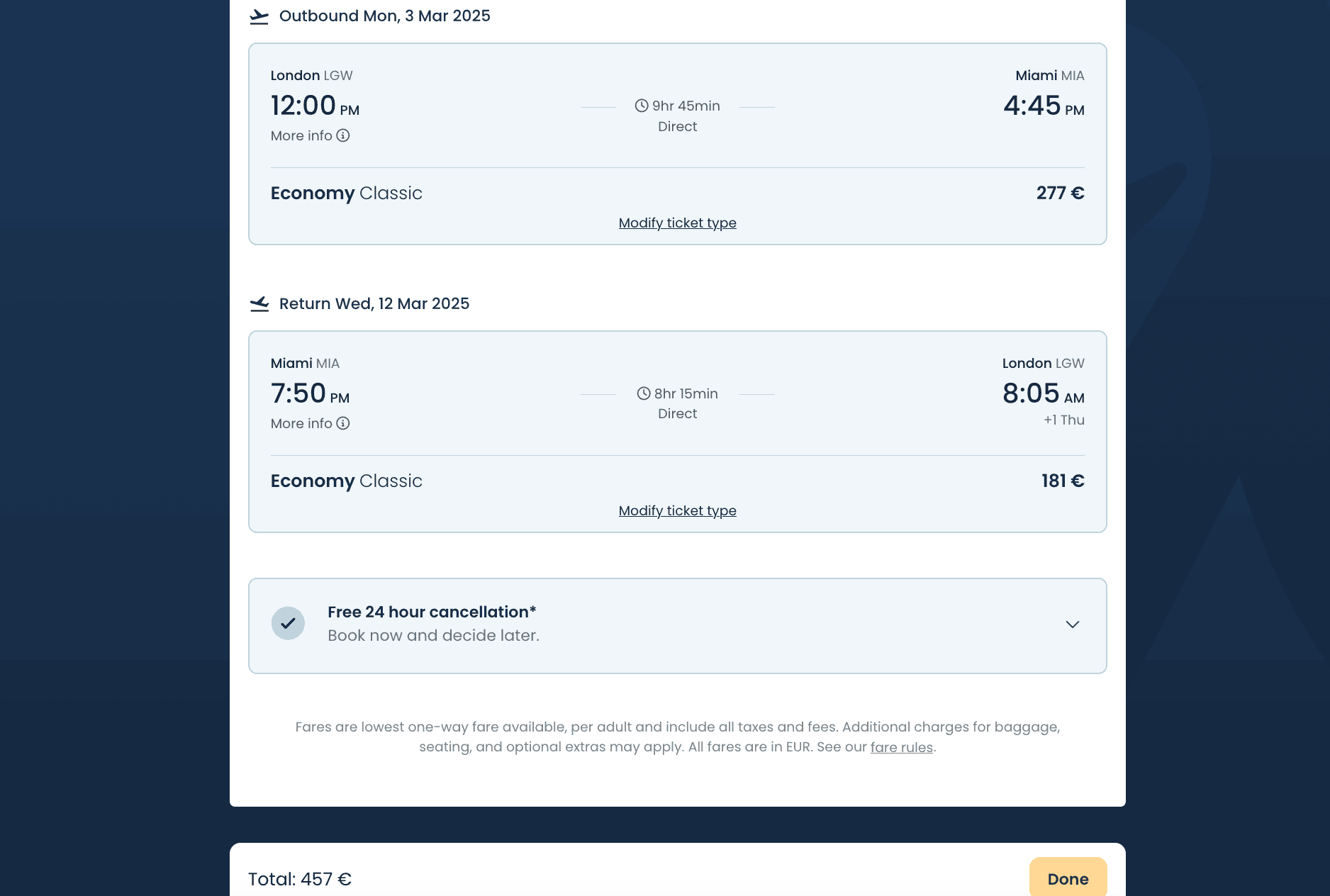Viewport: 1330px width, 896px height.
Task: Click the 8:05 AM London arrival time
Action: (1043, 393)
